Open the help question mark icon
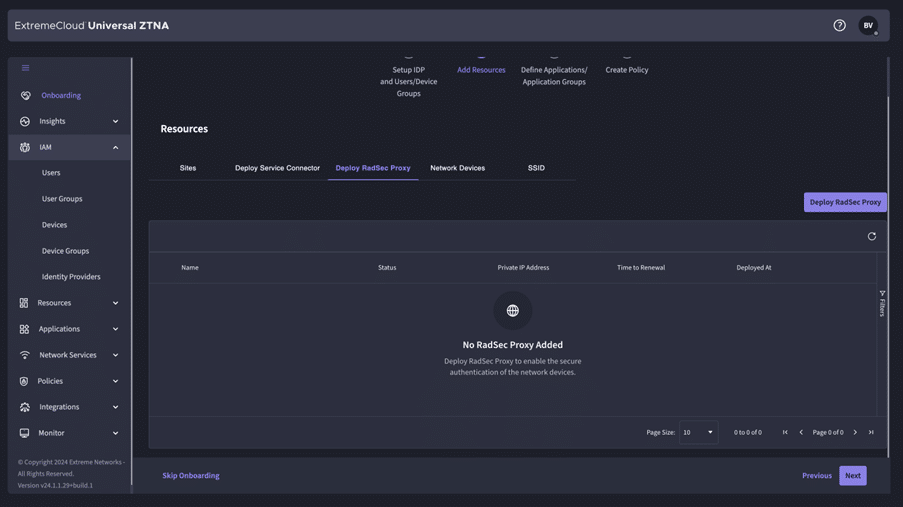 click(x=839, y=26)
